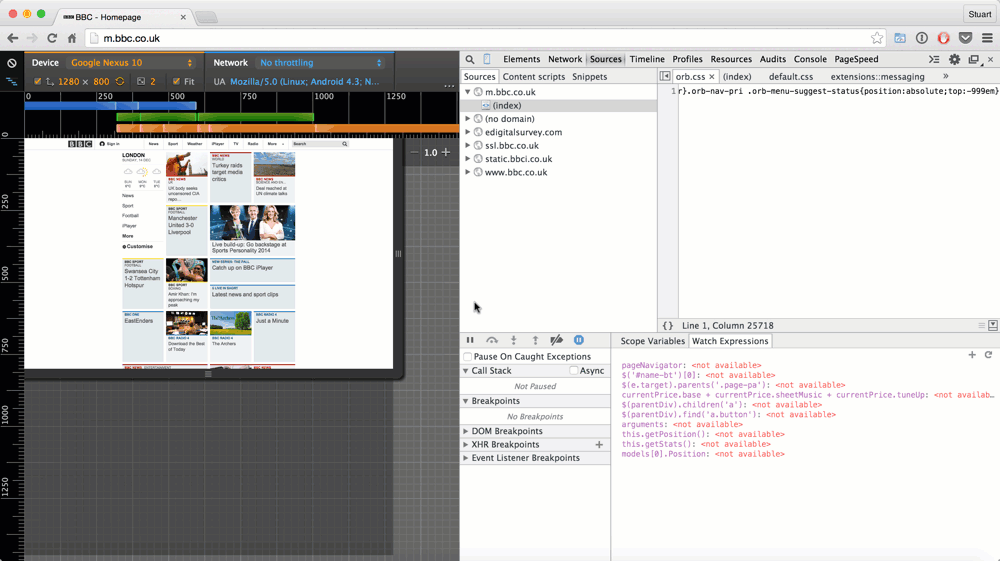
Task: Click Stuart profile button
Action: pyautogui.click(x=980, y=14)
